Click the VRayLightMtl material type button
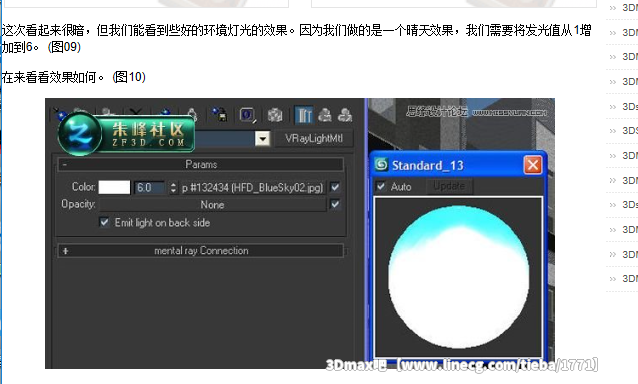Image resolution: width=638 pixels, height=384 pixels. coord(314,139)
